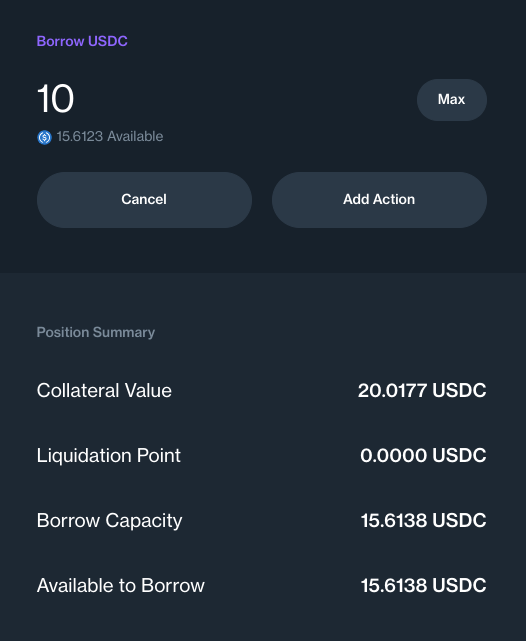526x641 pixels.
Task: Click the 15.6123 Available text
Action: click(x=110, y=137)
